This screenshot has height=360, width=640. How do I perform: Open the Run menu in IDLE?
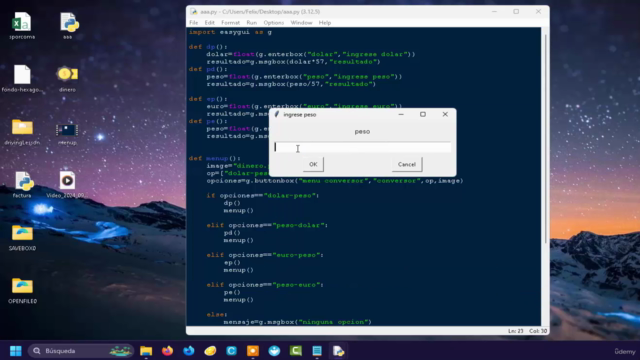pos(251,23)
